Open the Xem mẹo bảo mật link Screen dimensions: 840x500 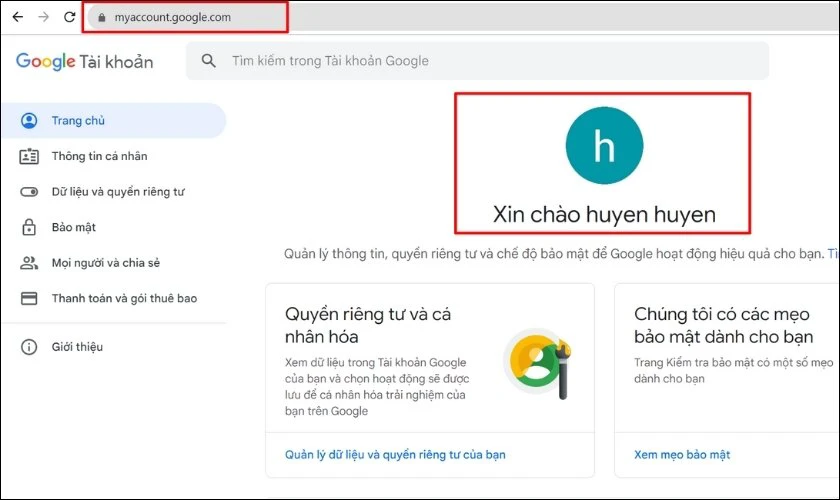click(x=682, y=454)
